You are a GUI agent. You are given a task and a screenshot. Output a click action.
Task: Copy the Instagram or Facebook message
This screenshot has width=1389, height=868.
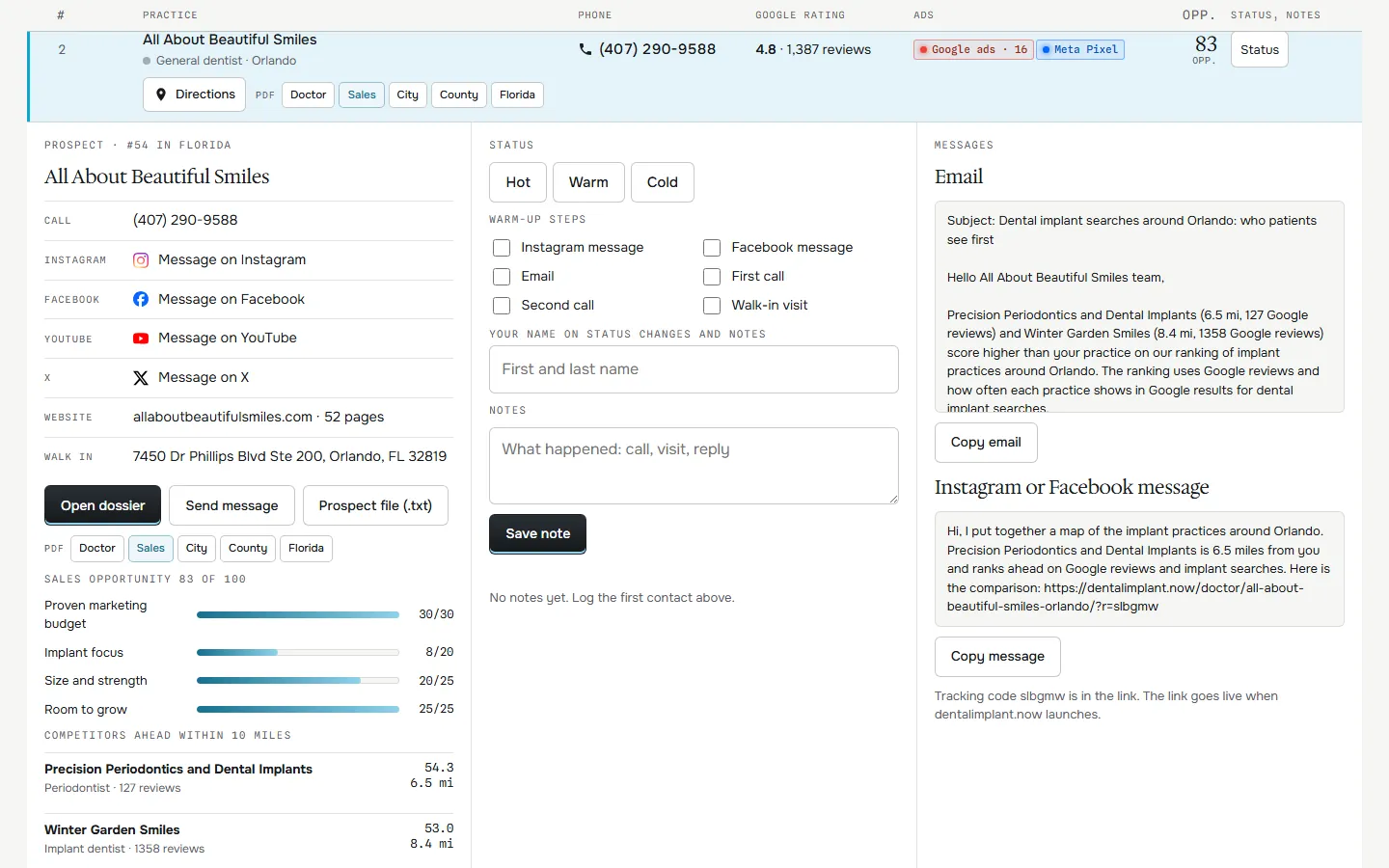pyautogui.click(x=997, y=656)
